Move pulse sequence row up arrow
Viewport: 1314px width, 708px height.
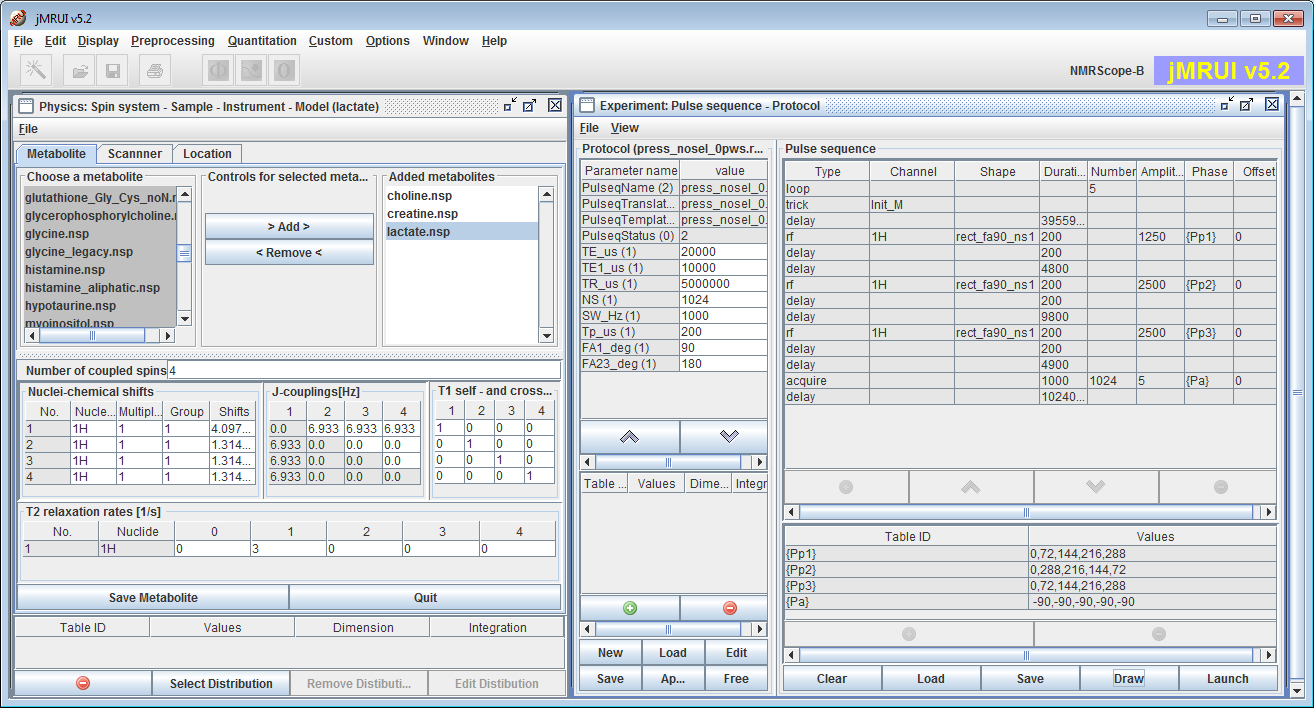(x=970, y=487)
